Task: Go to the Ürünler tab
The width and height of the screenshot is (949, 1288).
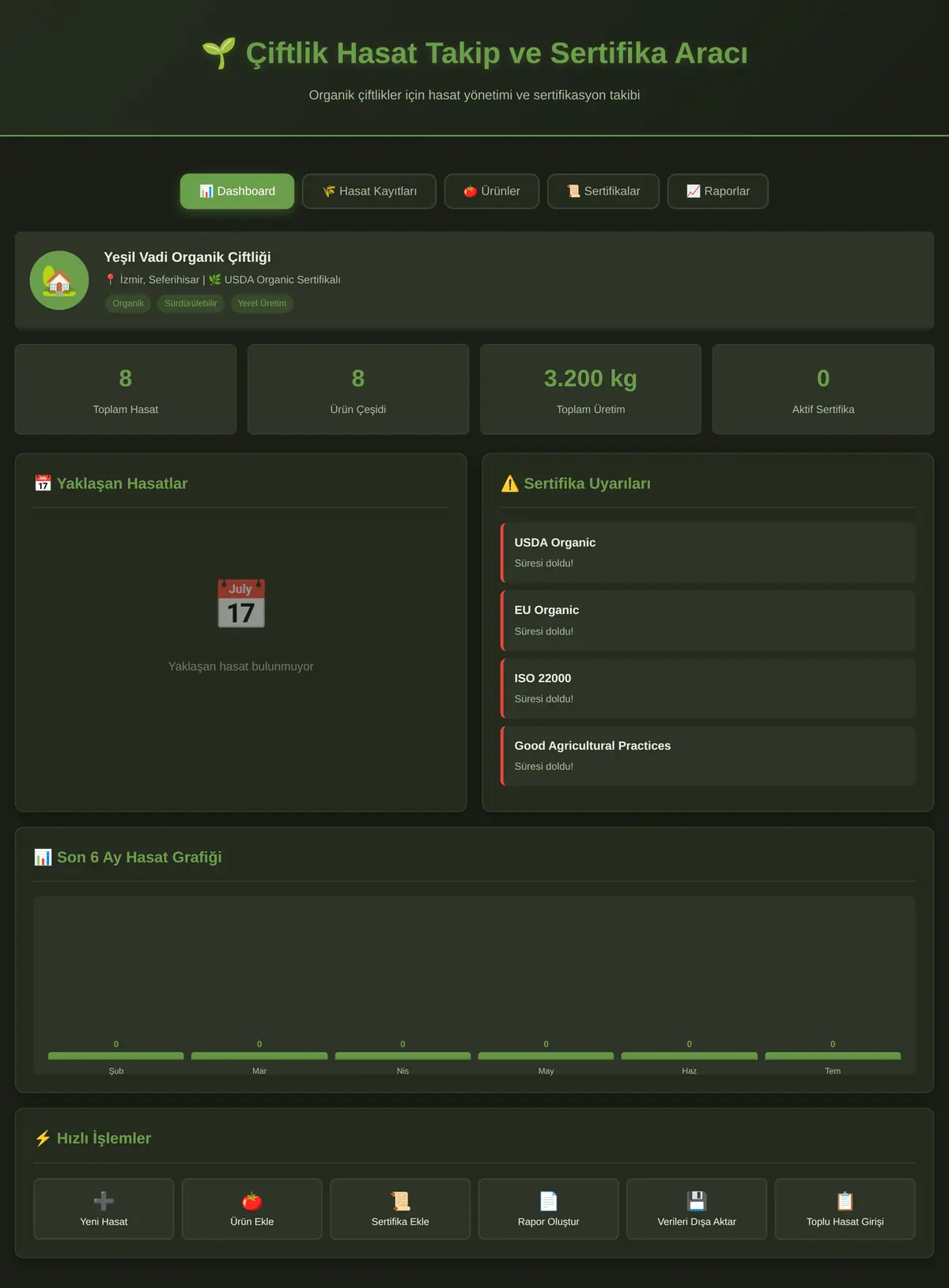Action: [492, 191]
